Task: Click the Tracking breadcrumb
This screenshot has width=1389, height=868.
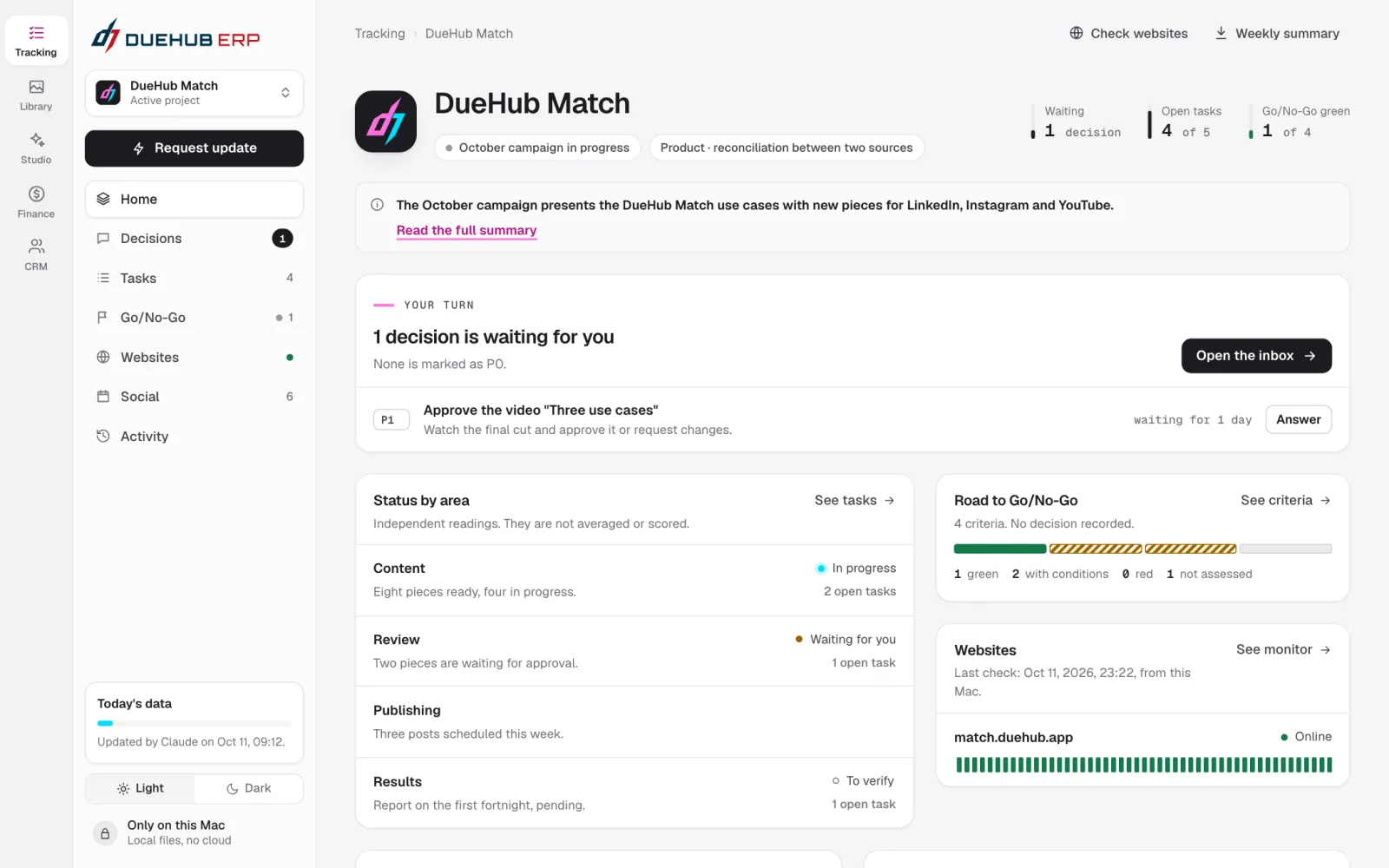Action: pos(379,34)
